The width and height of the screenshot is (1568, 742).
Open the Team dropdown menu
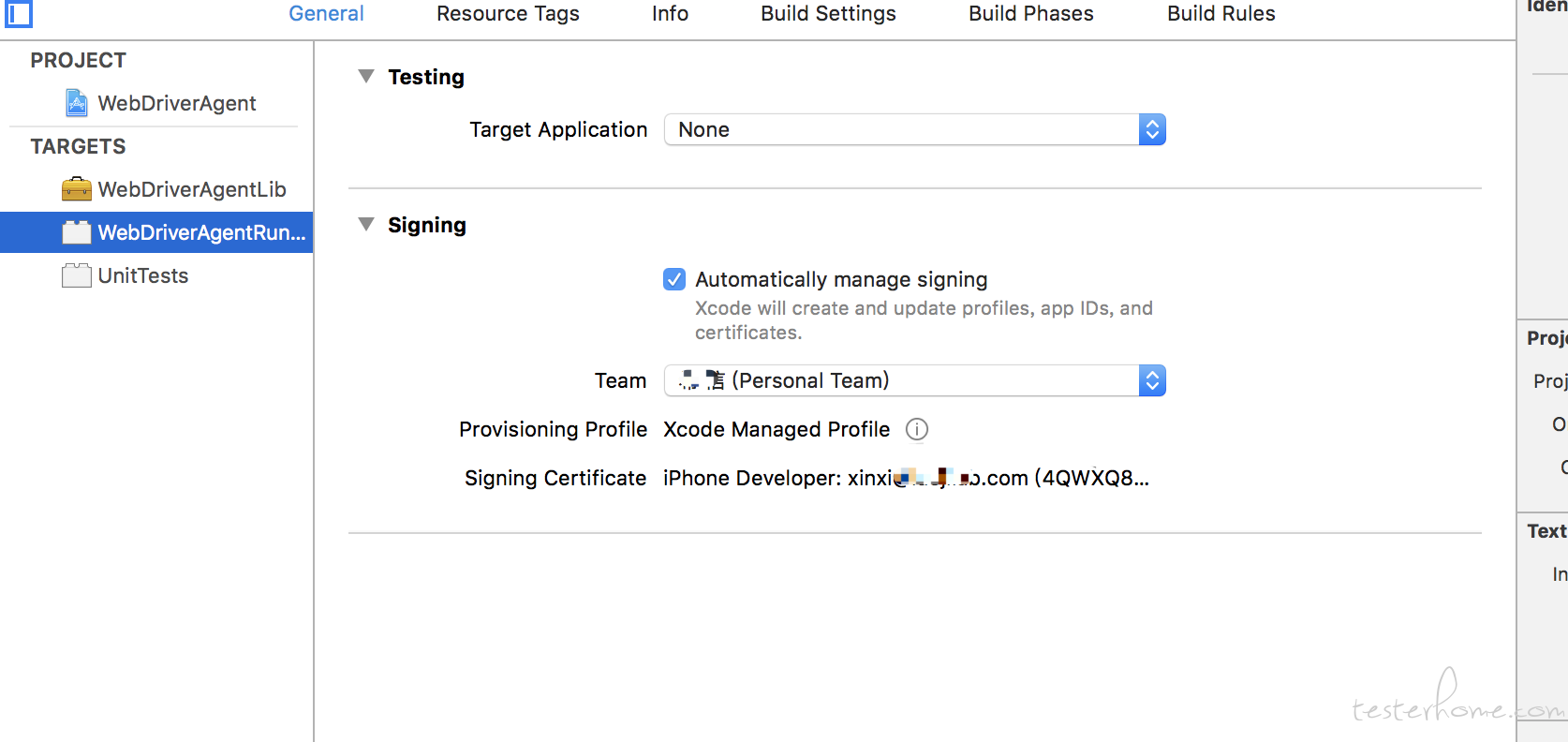click(915, 380)
